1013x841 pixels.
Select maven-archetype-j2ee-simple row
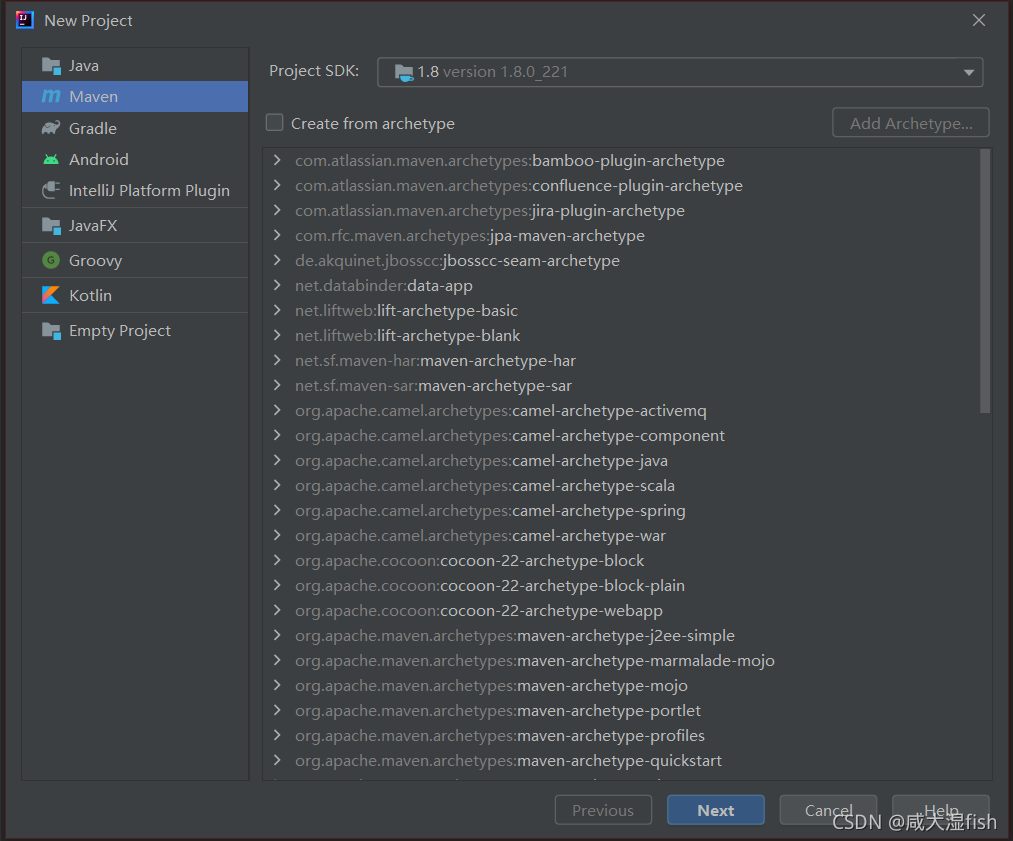(x=620, y=636)
